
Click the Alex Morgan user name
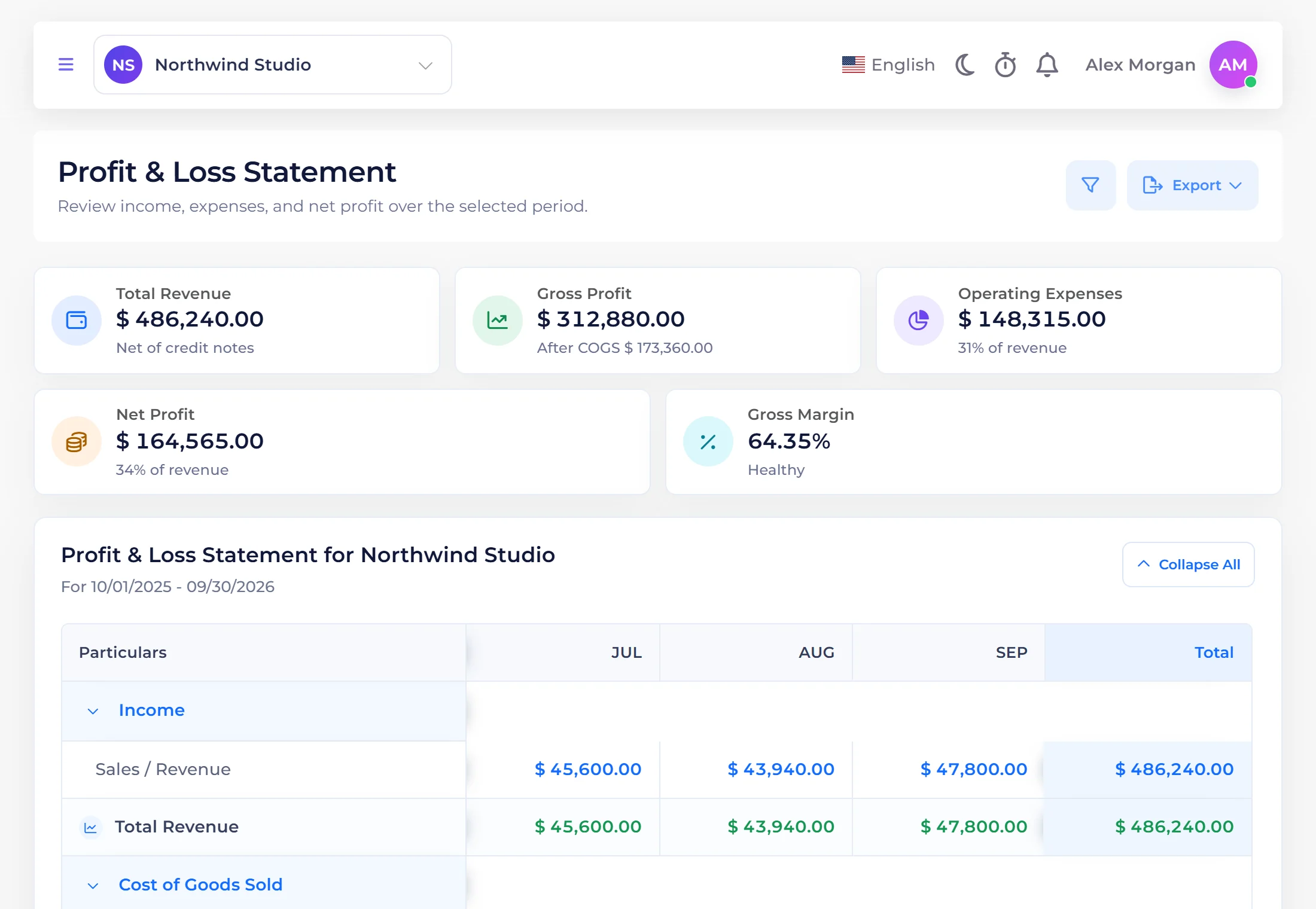[1140, 65]
